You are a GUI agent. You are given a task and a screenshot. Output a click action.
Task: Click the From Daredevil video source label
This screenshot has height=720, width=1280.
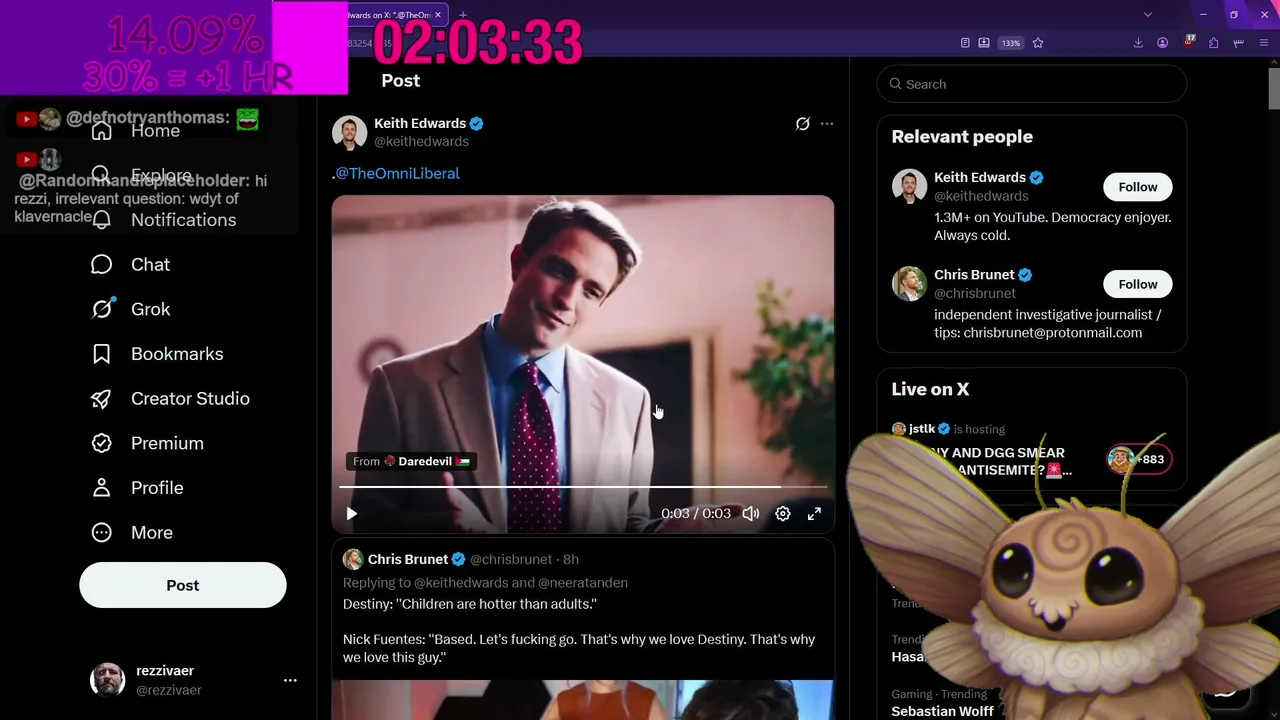click(x=412, y=462)
